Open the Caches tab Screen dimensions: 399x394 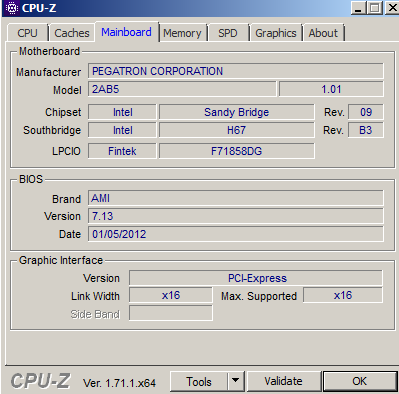72,33
